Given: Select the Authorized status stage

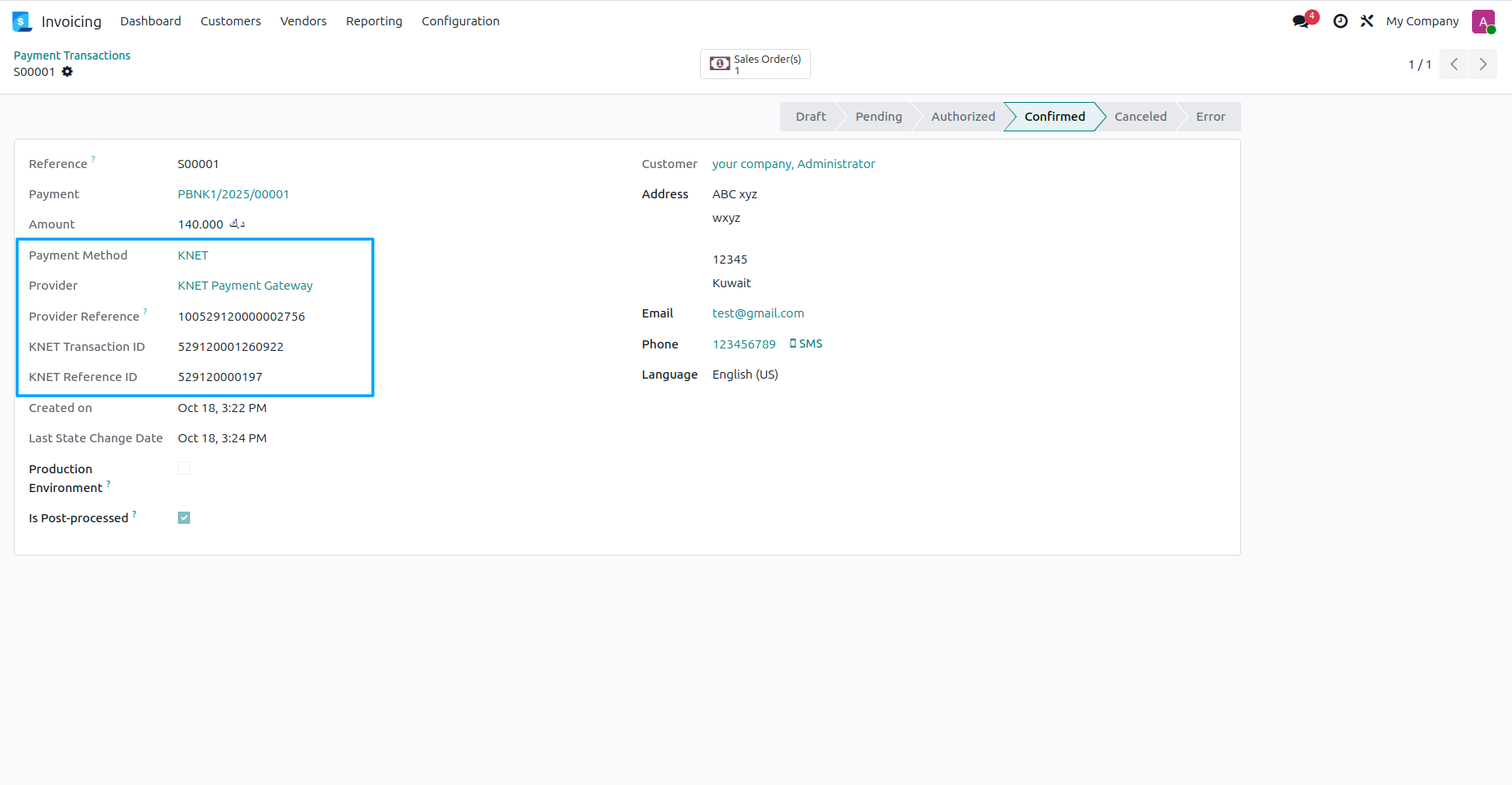Looking at the screenshot, I should point(963,117).
